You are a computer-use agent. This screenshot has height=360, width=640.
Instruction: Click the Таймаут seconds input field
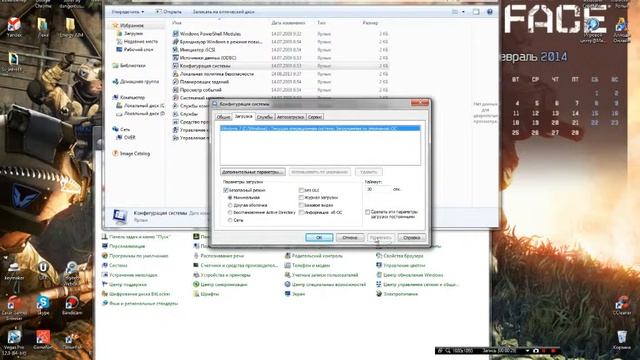[x=378, y=189]
